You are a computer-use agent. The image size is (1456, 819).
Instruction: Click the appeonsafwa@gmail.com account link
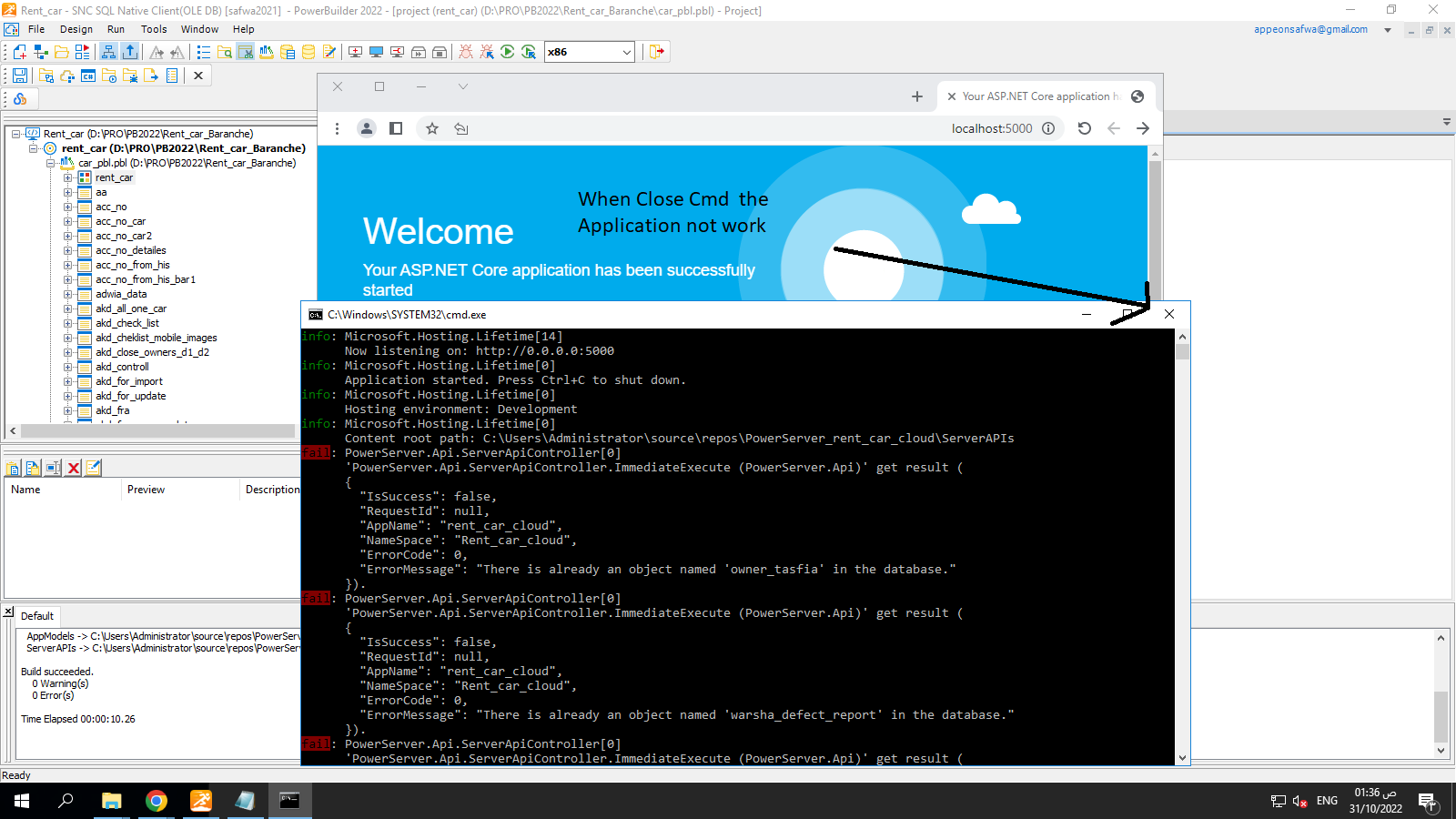1310,29
